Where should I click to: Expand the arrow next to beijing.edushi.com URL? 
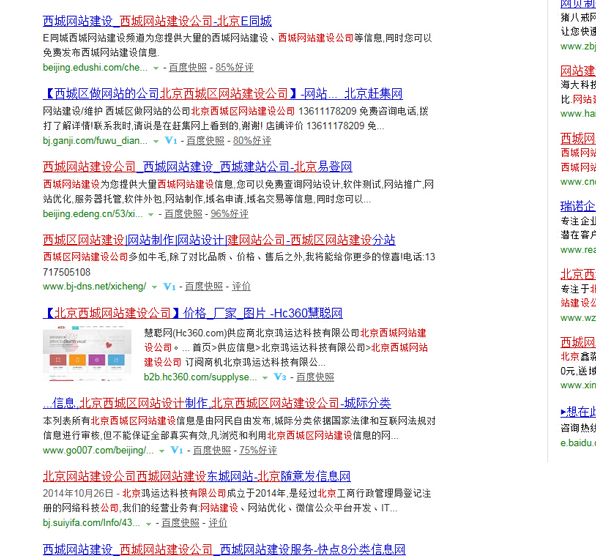point(155,68)
